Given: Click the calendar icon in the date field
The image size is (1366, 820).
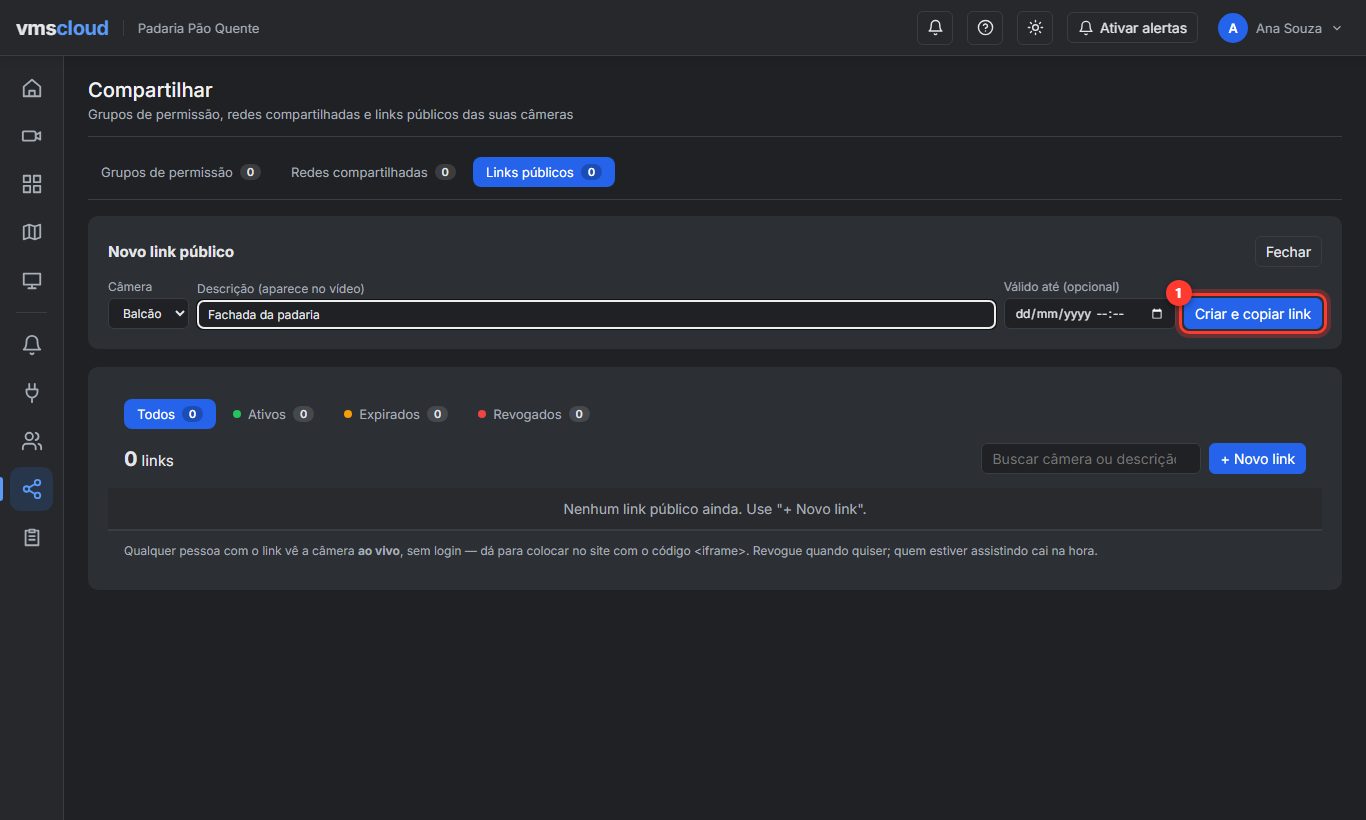Looking at the screenshot, I should (x=1157, y=314).
